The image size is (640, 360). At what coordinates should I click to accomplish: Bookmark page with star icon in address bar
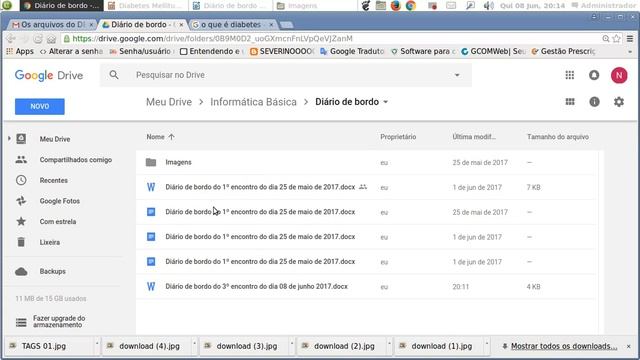pyautogui.click(x=616, y=38)
